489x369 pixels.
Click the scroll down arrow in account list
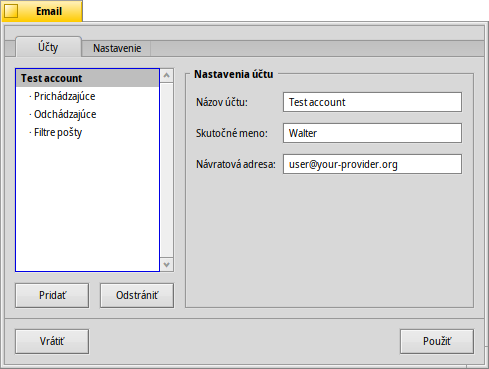pos(167,265)
